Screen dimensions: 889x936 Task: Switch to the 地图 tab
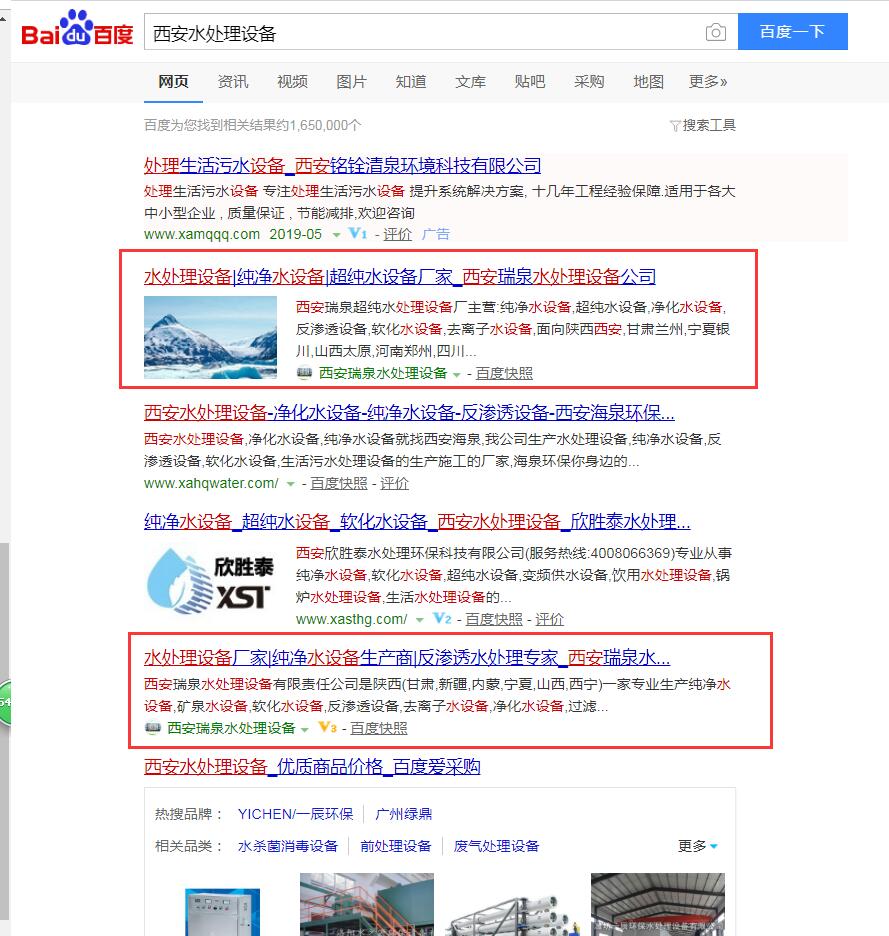coord(647,82)
